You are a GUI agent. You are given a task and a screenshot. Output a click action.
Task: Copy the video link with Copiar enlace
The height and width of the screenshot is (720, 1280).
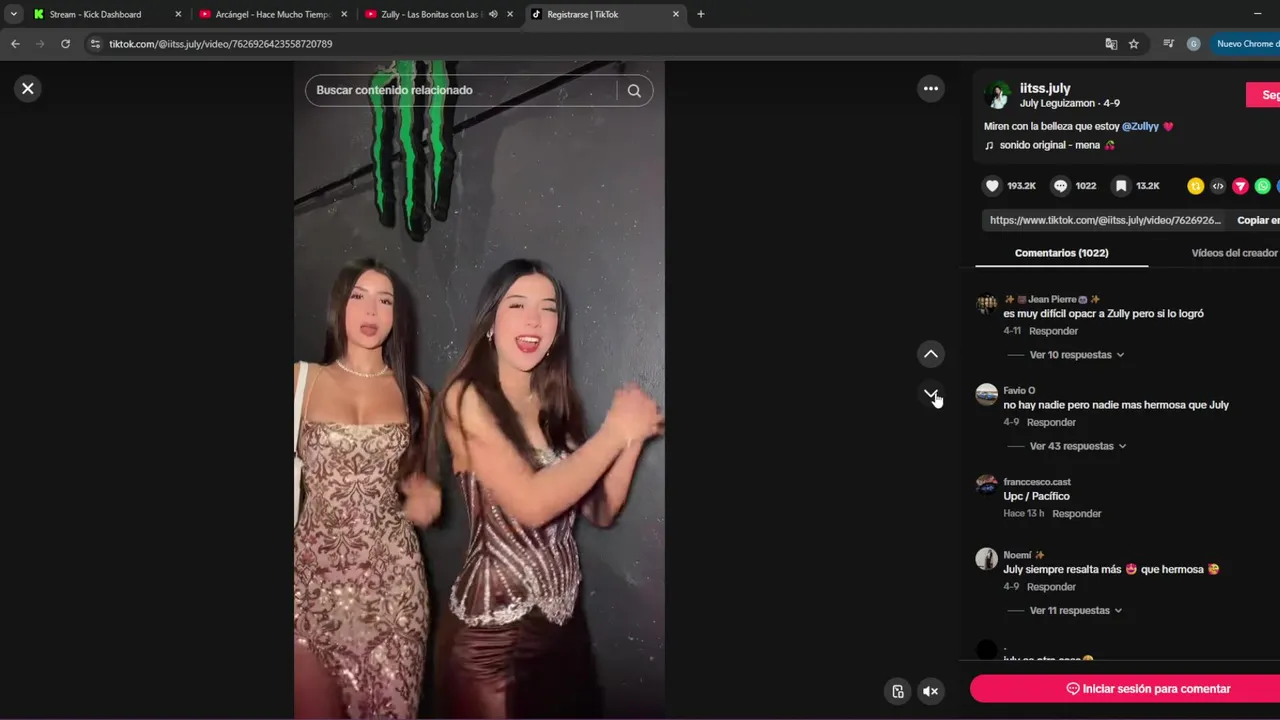pos(1258,220)
